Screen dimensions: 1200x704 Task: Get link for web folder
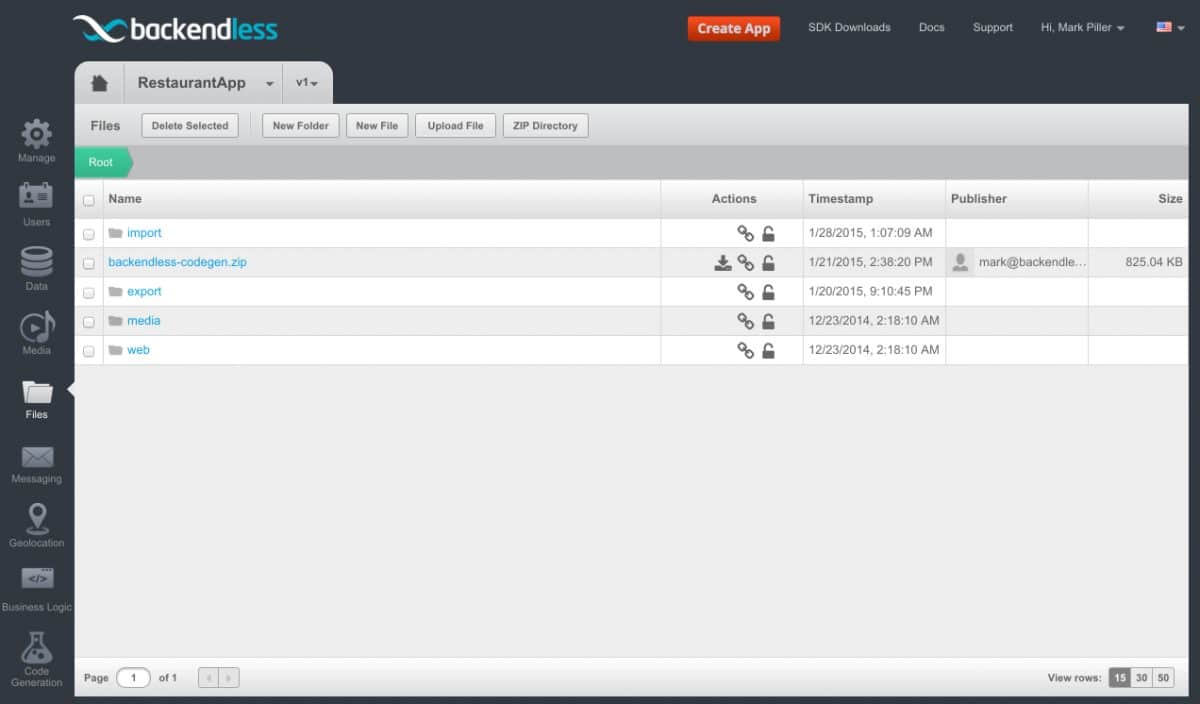[746, 351]
